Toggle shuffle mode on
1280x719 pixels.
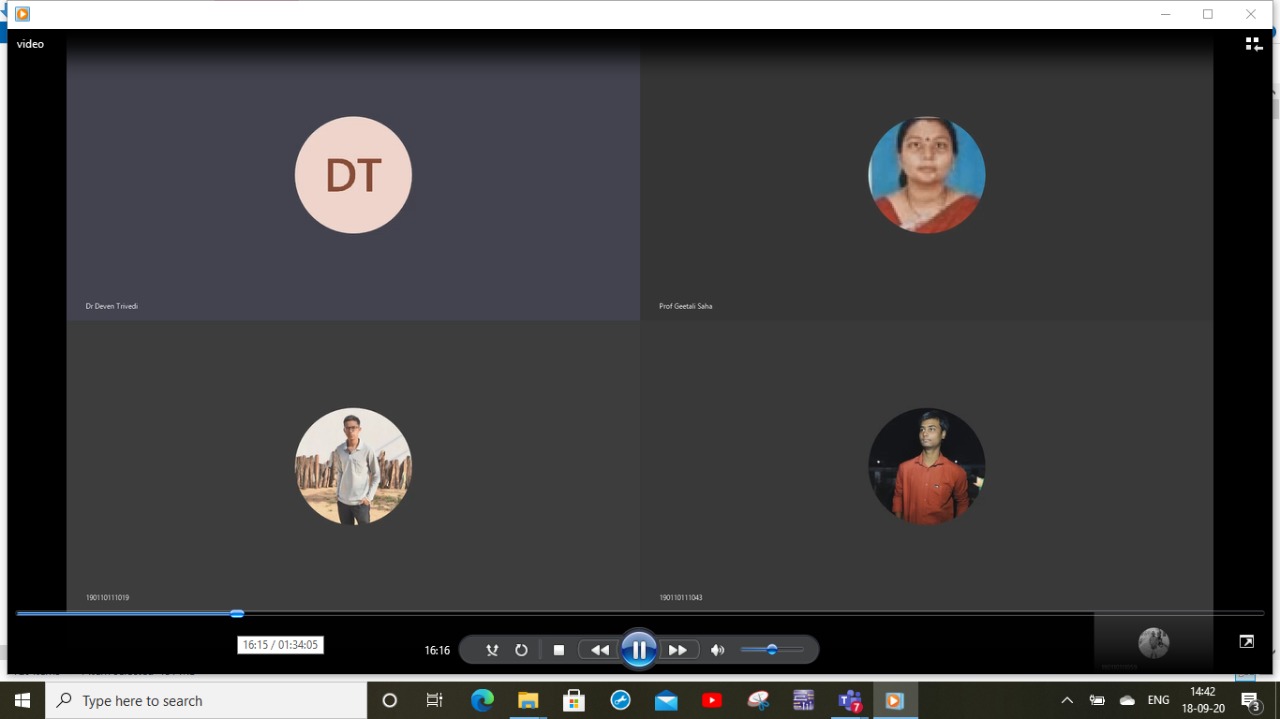pyautogui.click(x=492, y=650)
